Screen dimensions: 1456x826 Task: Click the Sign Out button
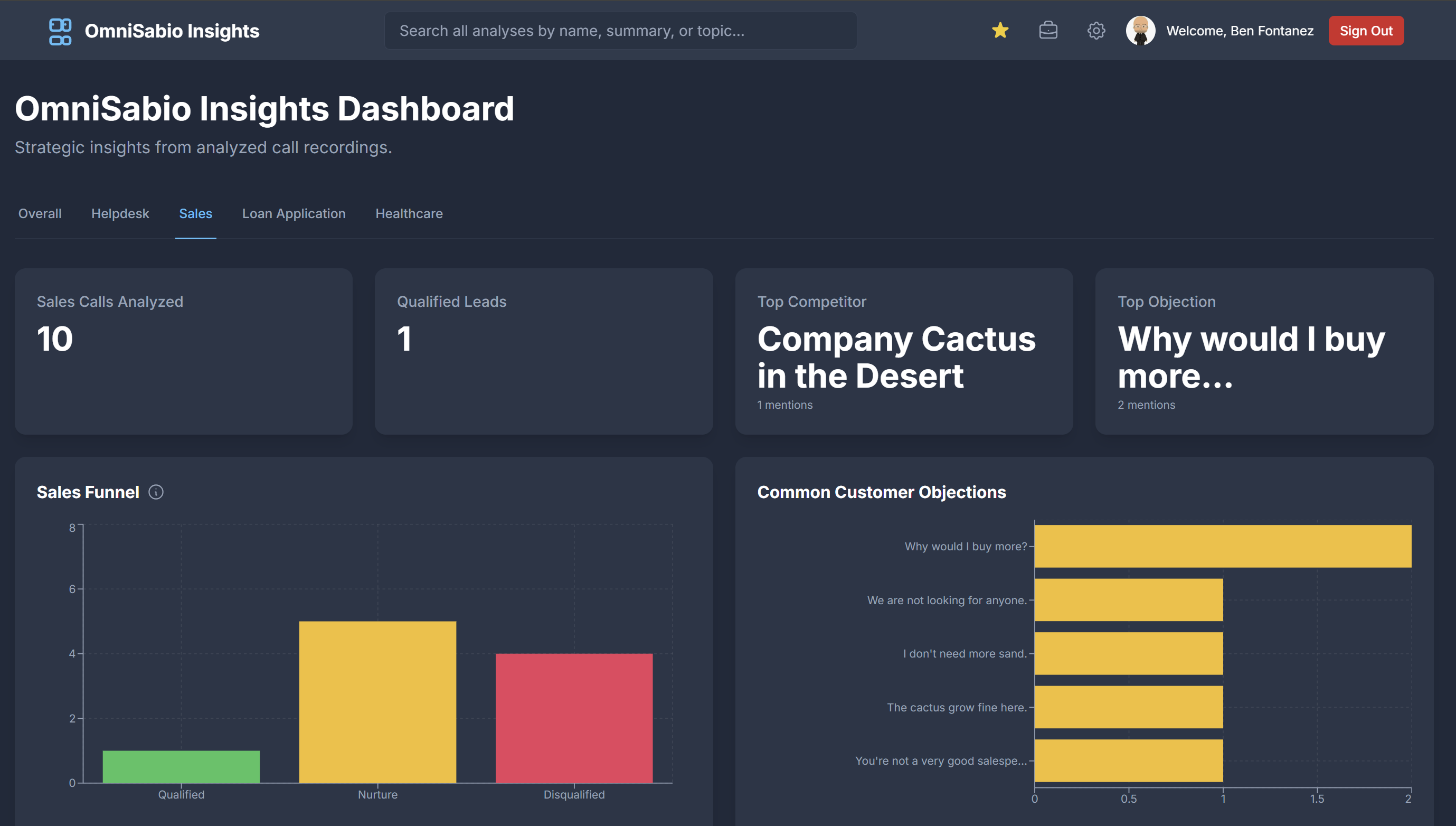click(1366, 31)
